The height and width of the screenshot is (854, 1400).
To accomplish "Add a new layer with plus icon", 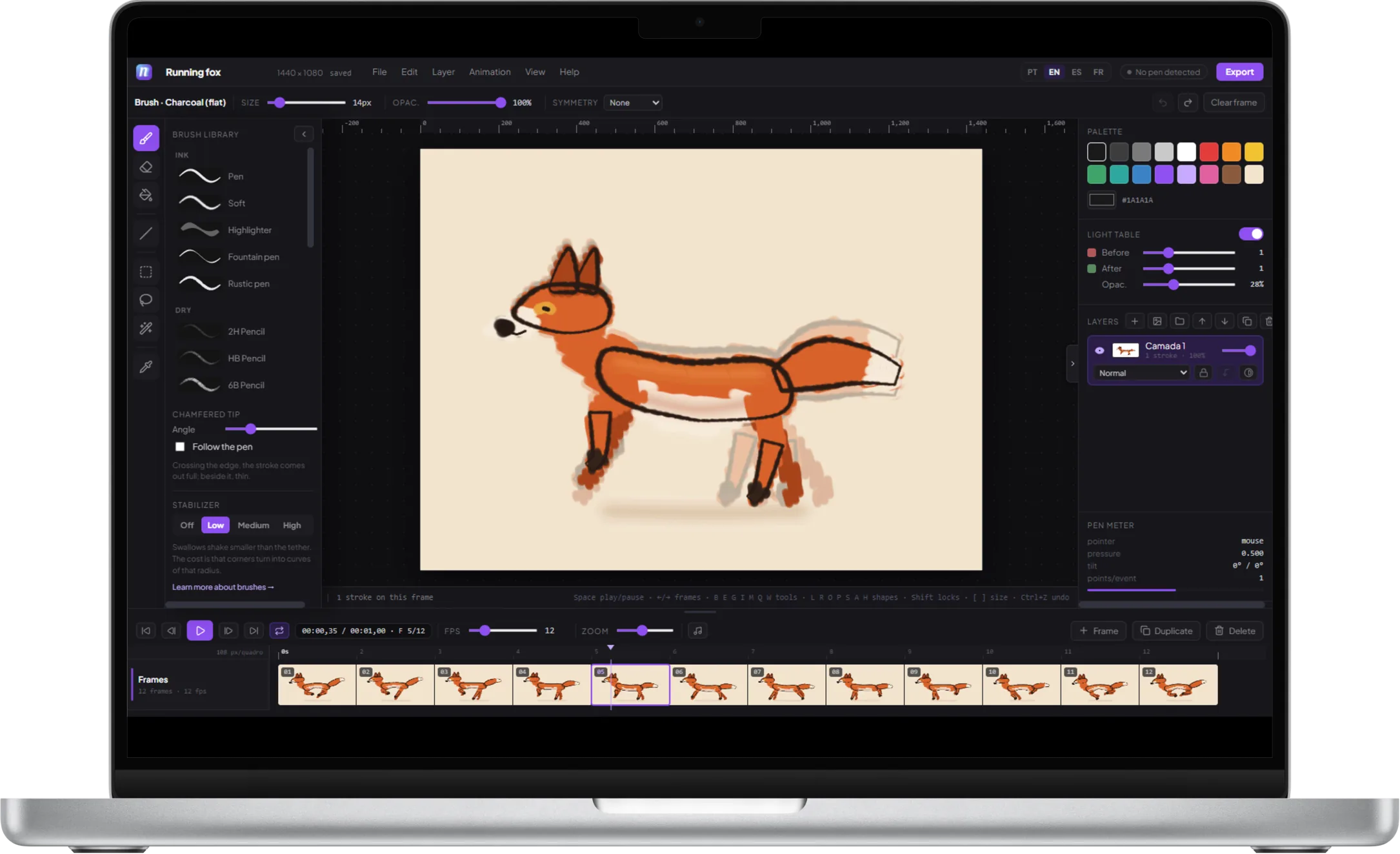I will pos(1135,321).
